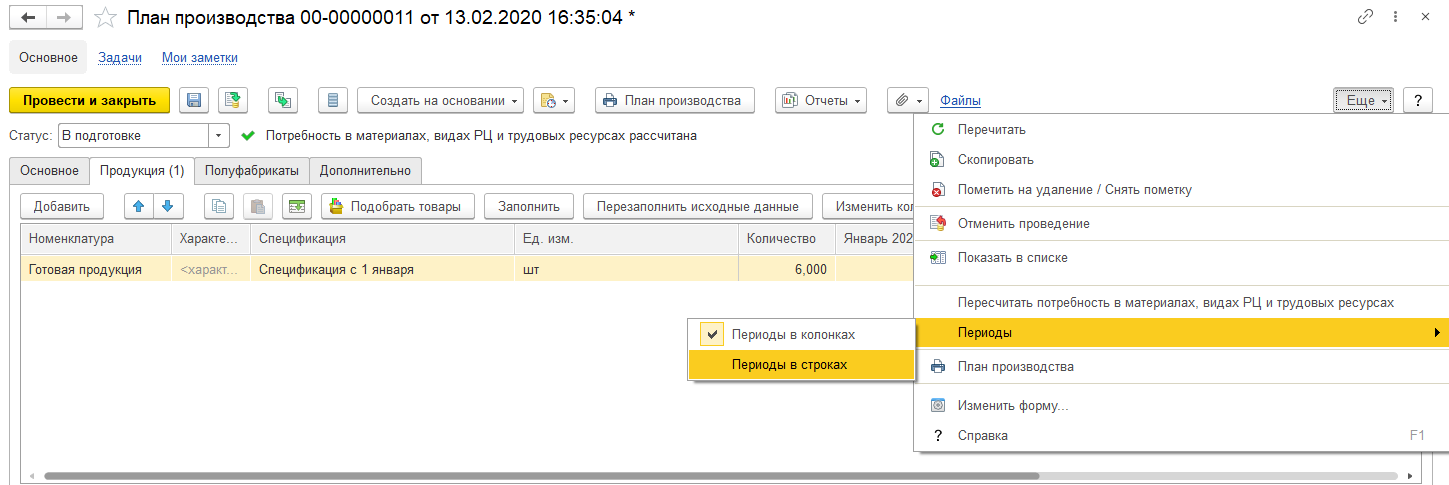Open the Файлы link

pos(960,101)
